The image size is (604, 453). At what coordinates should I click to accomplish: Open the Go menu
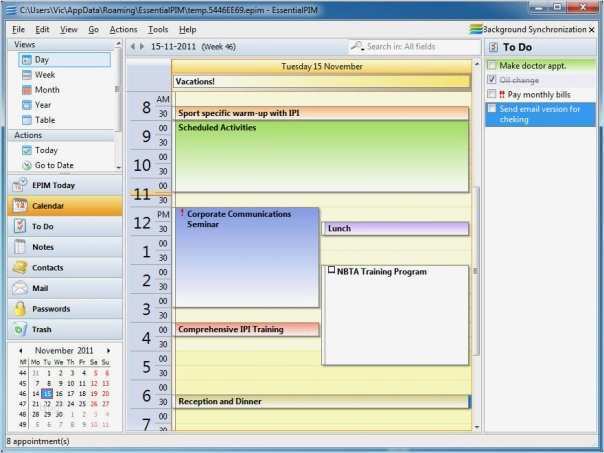point(94,30)
